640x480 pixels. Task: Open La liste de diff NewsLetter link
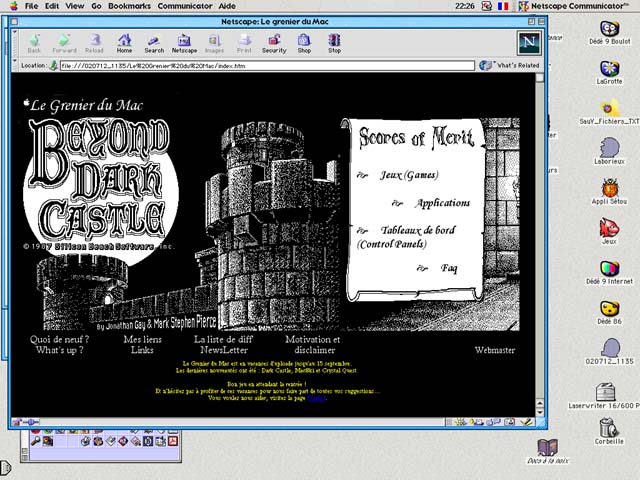[x=223, y=344]
